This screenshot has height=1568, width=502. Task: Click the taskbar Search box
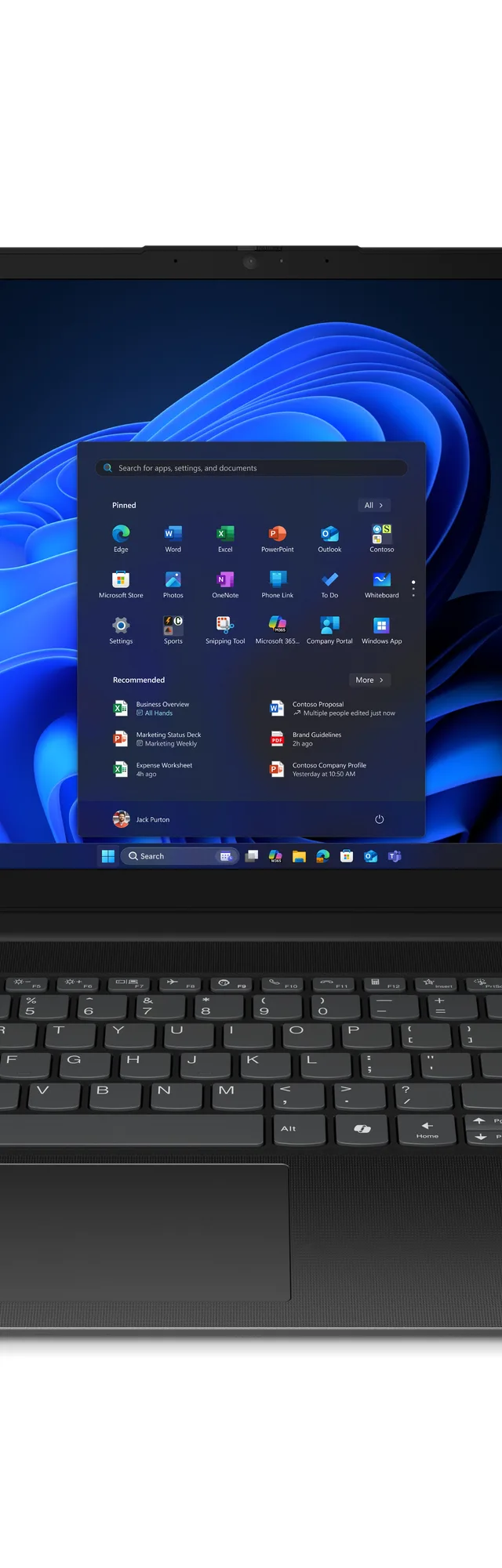(x=179, y=856)
